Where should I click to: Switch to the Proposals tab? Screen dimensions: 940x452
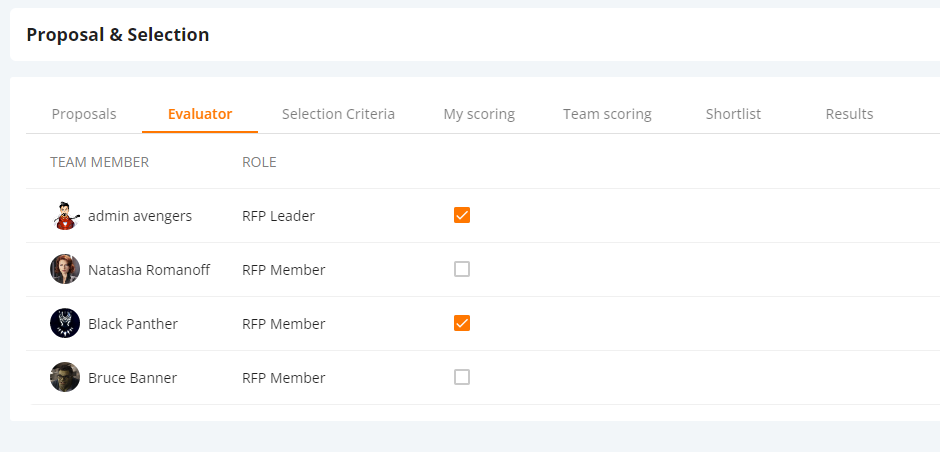[84, 114]
